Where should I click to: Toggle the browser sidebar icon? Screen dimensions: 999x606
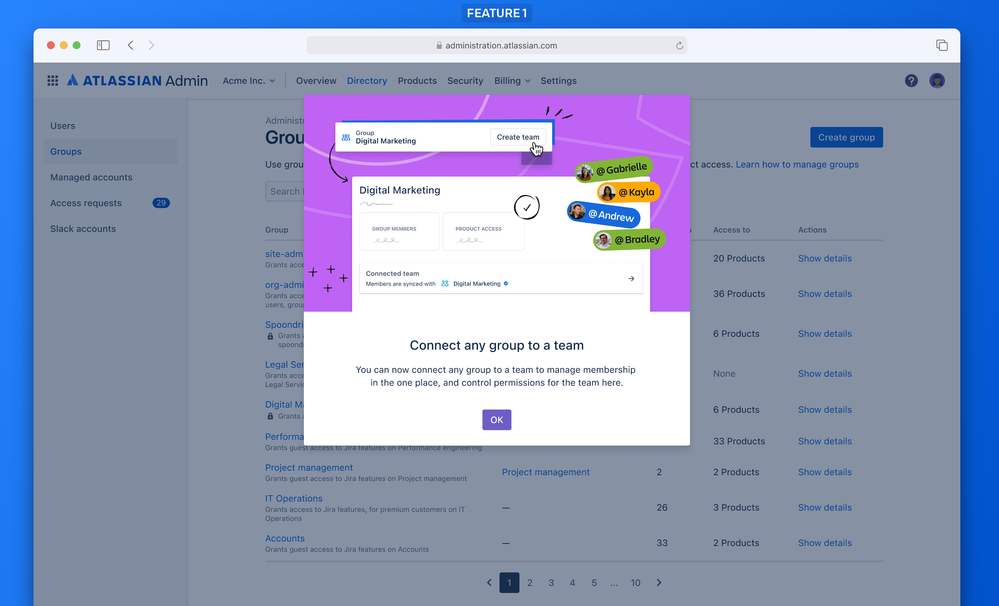click(x=103, y=45)
